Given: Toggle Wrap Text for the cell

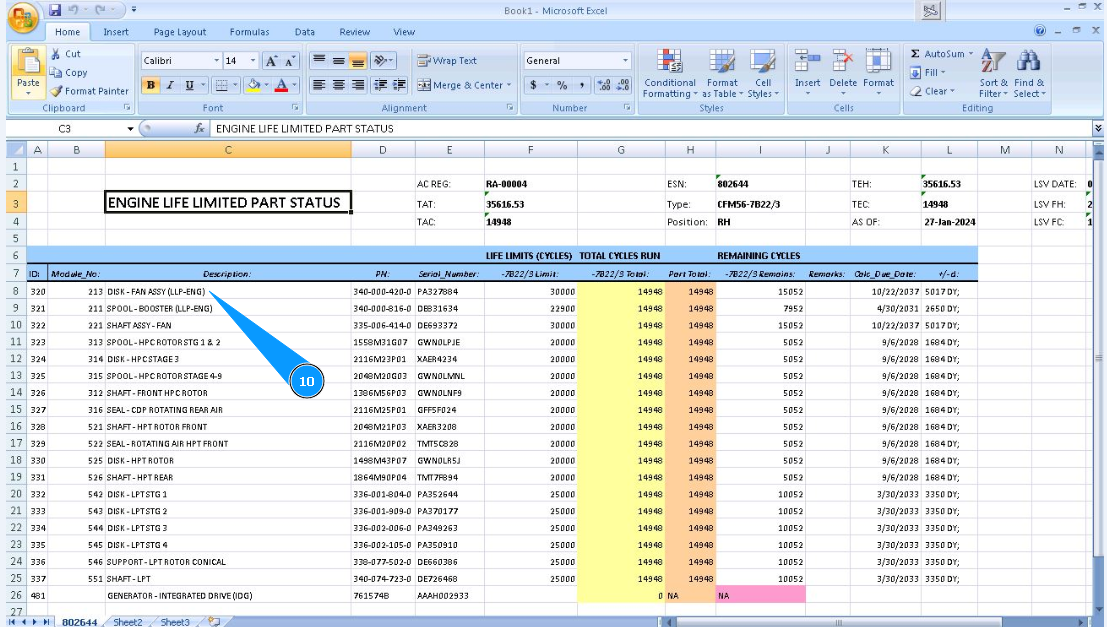Looking at the screenshot, I should (447, 61).
